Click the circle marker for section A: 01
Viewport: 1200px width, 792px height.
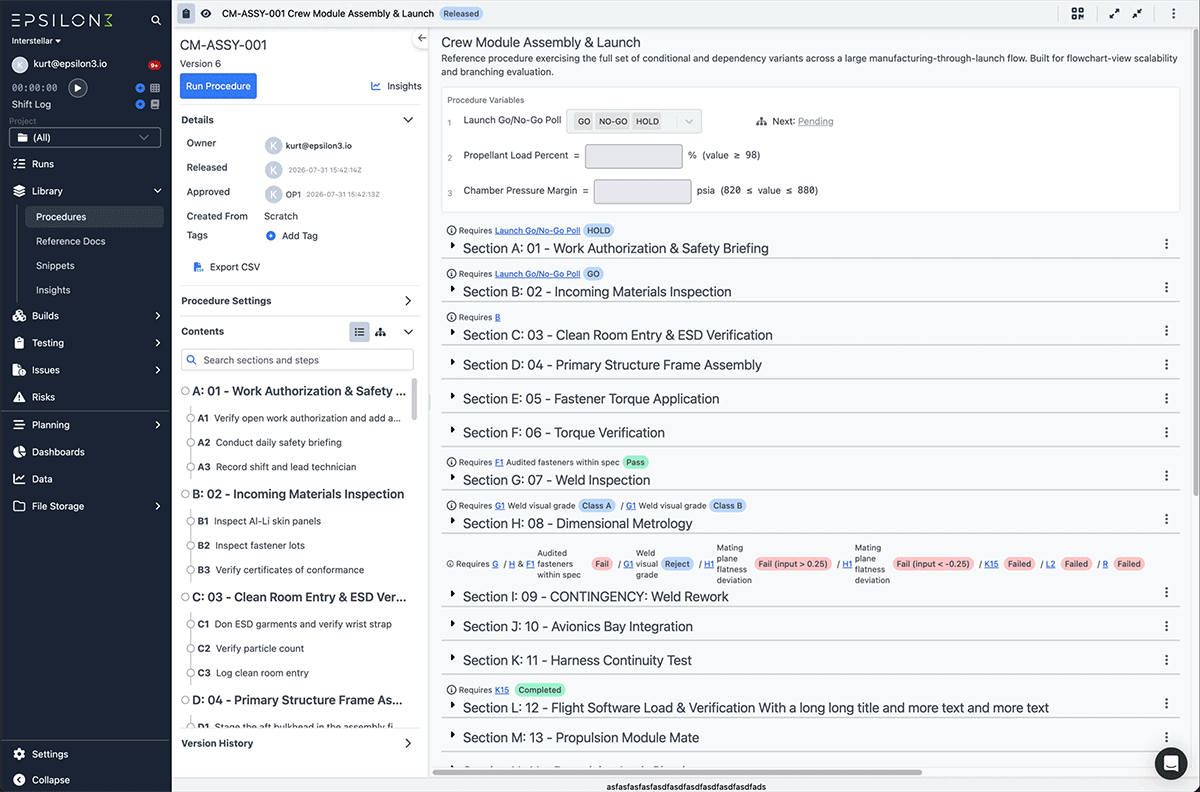click(x=186, y=391)
